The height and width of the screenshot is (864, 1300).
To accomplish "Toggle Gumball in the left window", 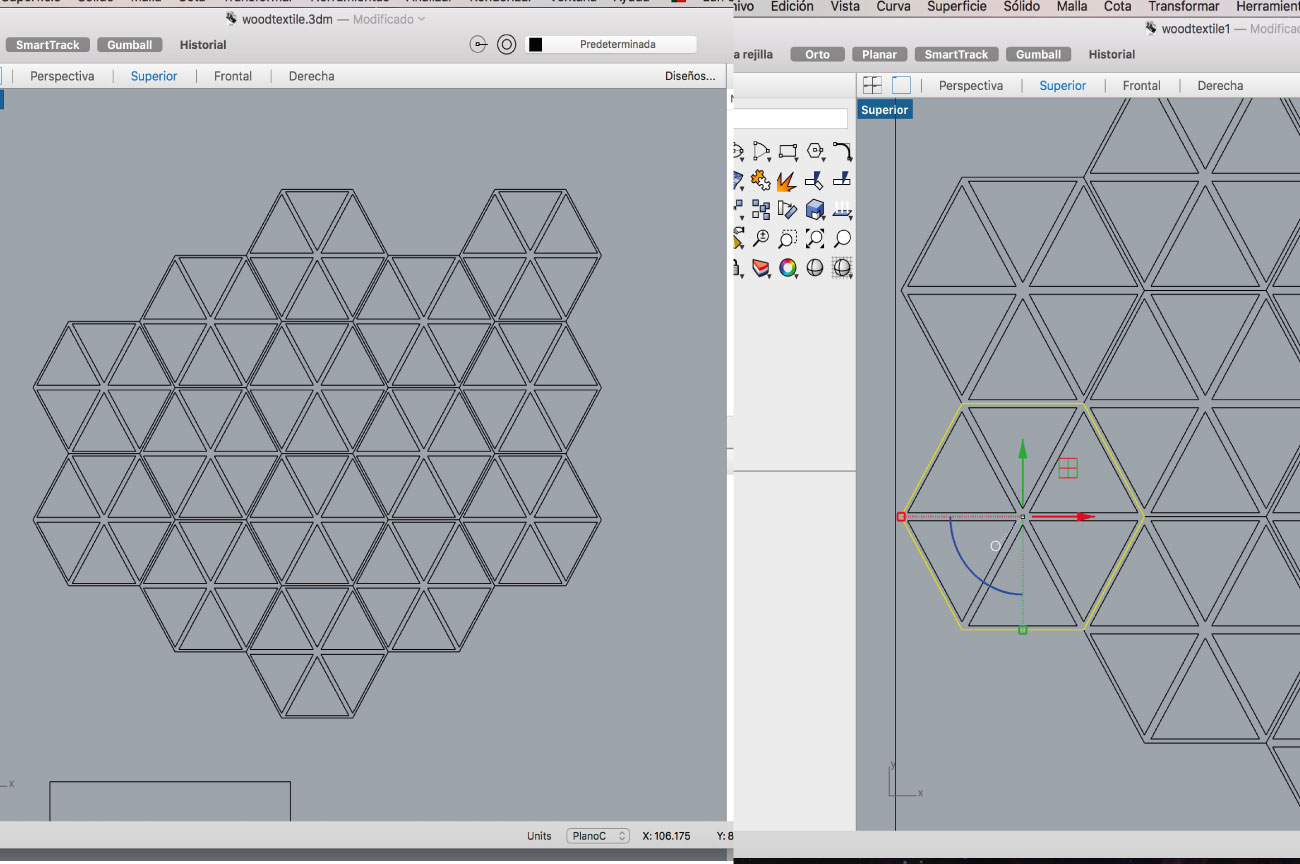I will tap(129, 45).
